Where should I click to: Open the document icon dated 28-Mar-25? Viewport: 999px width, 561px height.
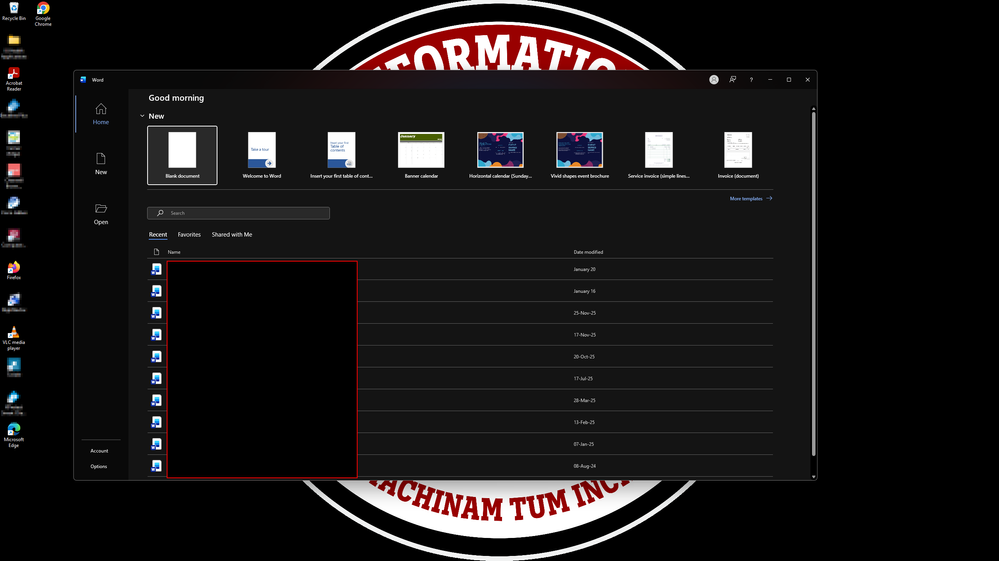tap(156, 401)
